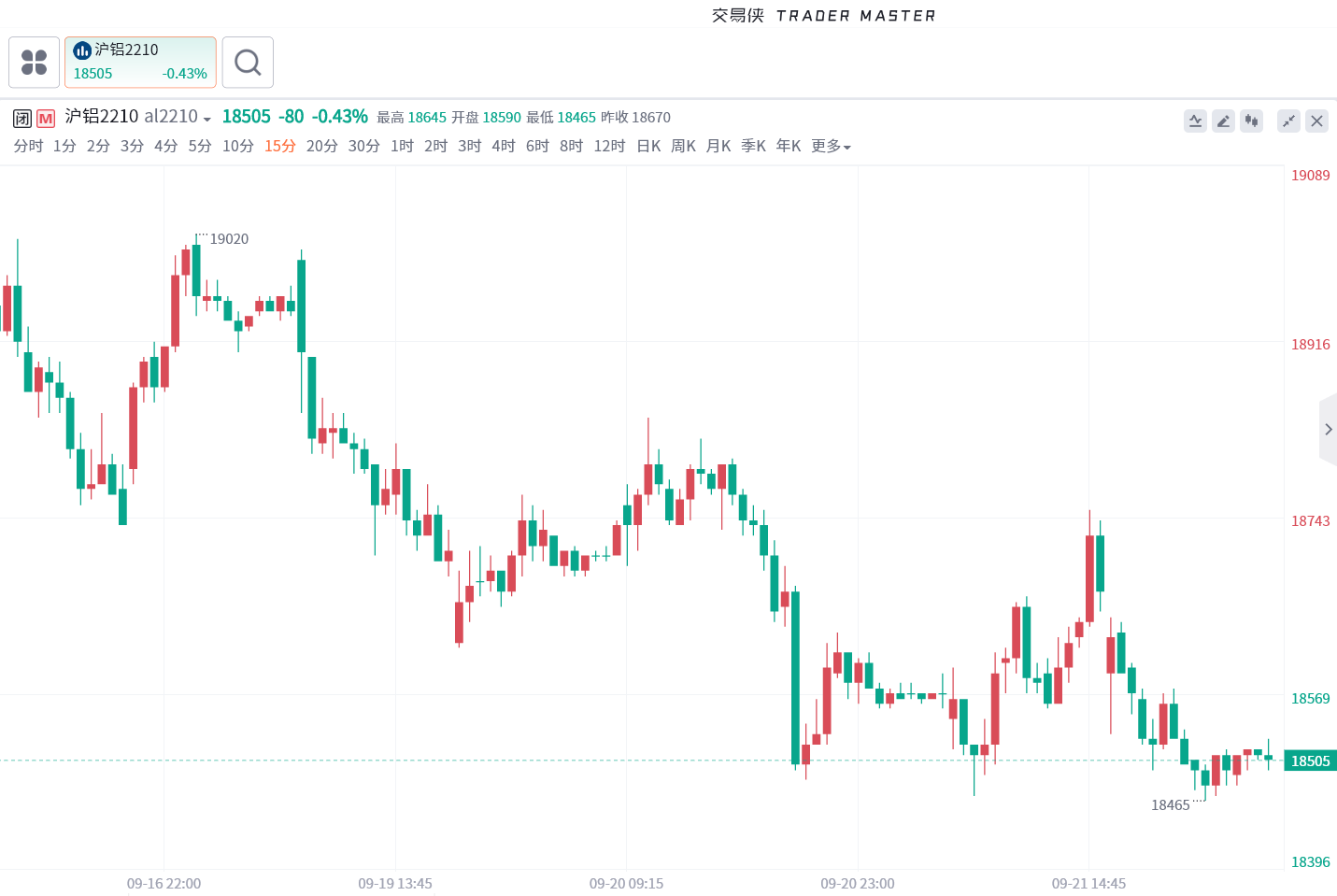Select the pencil drawing tool
The width and height of the screenshot is (1337, 896).
1223,121
